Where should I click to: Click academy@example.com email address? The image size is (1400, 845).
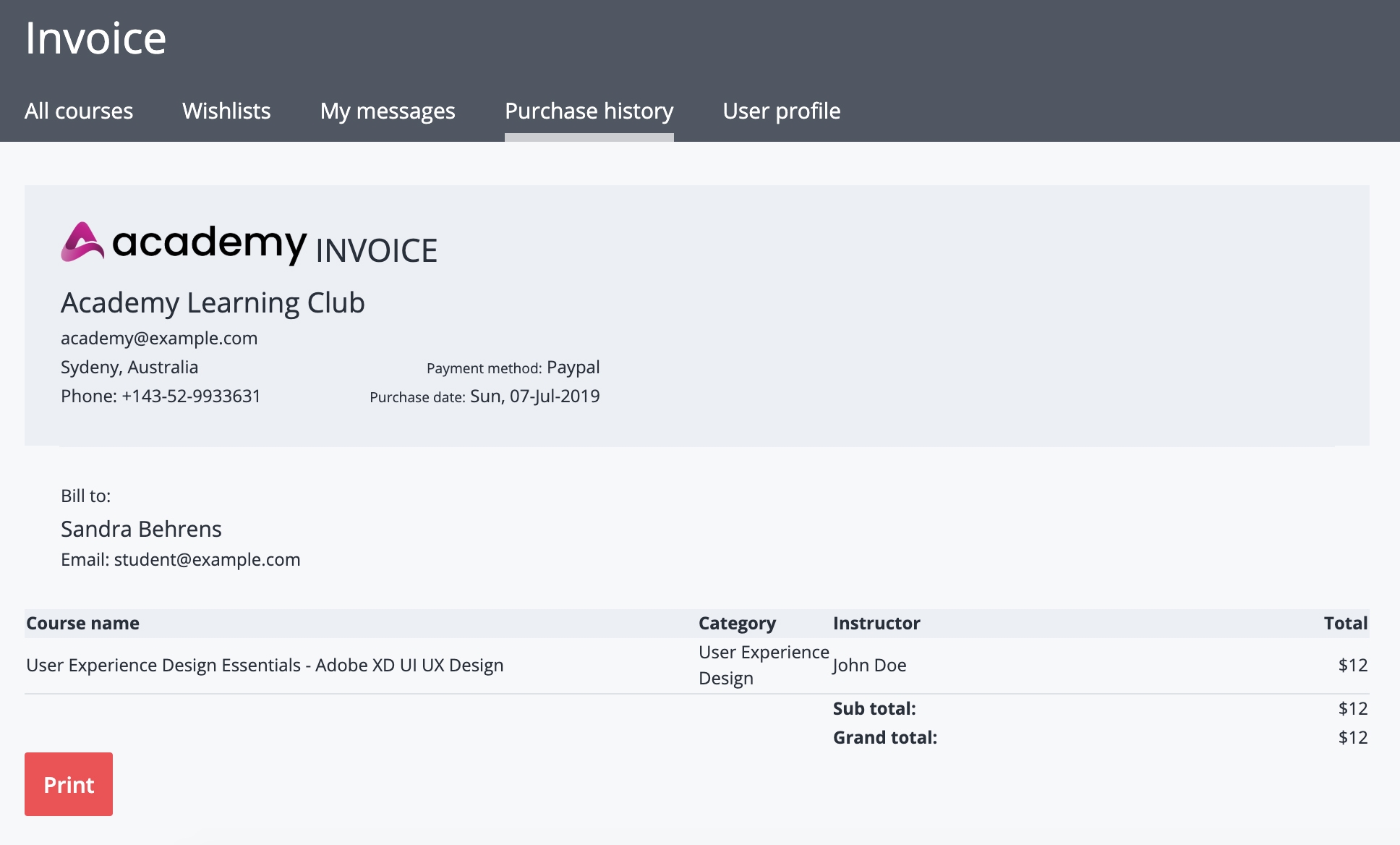point(159,338)
